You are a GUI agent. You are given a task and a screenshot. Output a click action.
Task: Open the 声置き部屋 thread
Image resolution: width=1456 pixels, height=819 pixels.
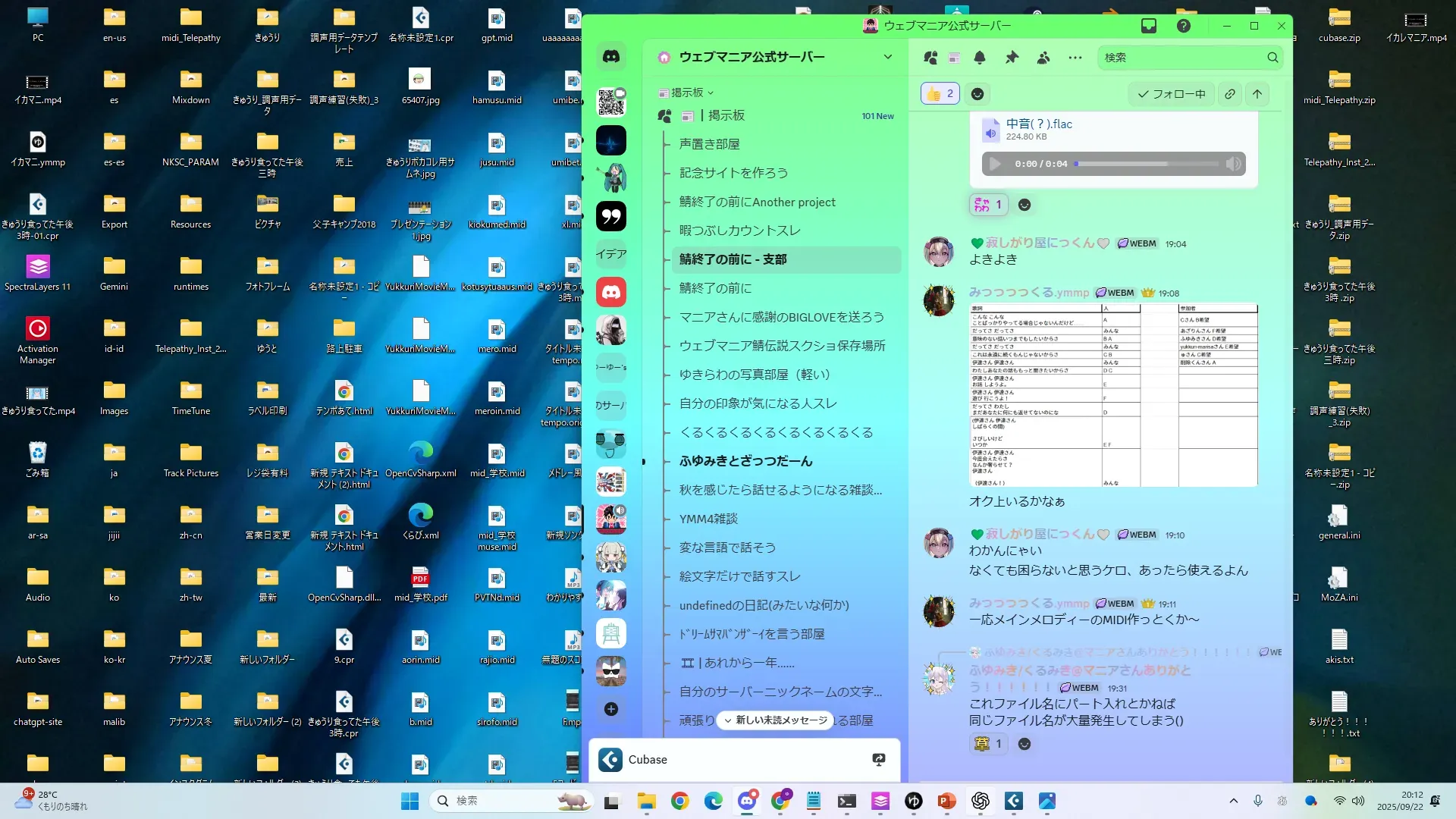click(x=709, y=144)
